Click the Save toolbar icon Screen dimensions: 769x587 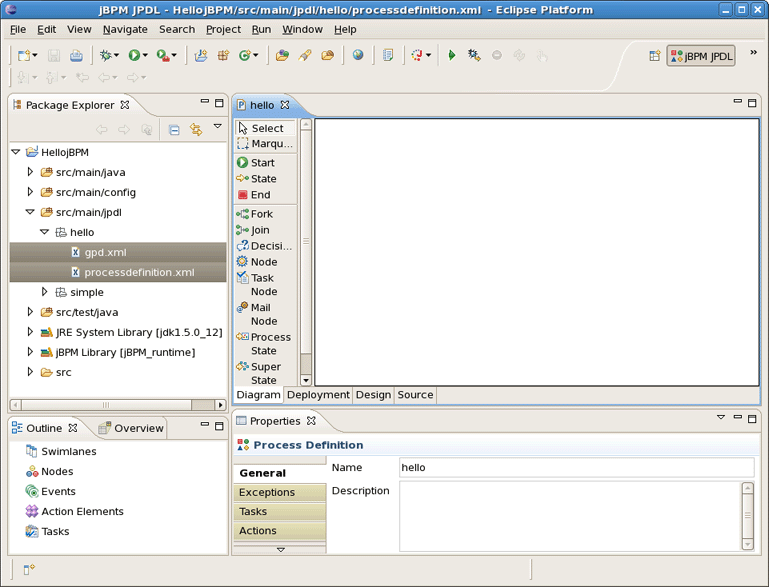53,55
